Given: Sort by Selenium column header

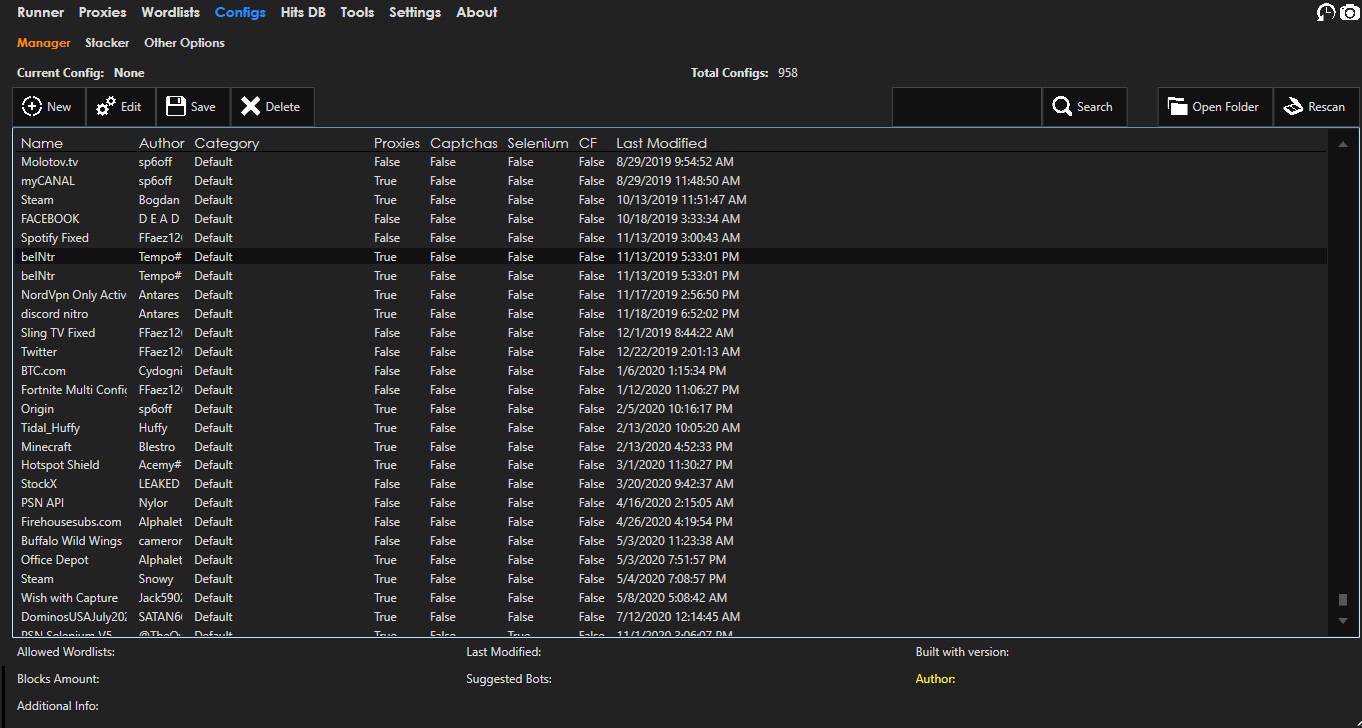Looking at the screenshot, I should [538, 143].
